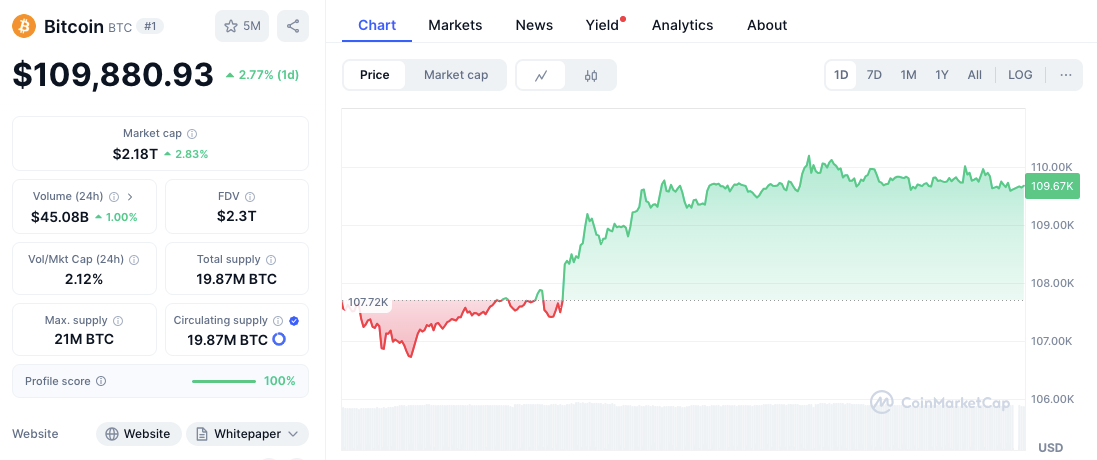Screen dimensions: 1097x460
Task: Click circulating supply verified badge icon
Action: (x=293, y=321)
